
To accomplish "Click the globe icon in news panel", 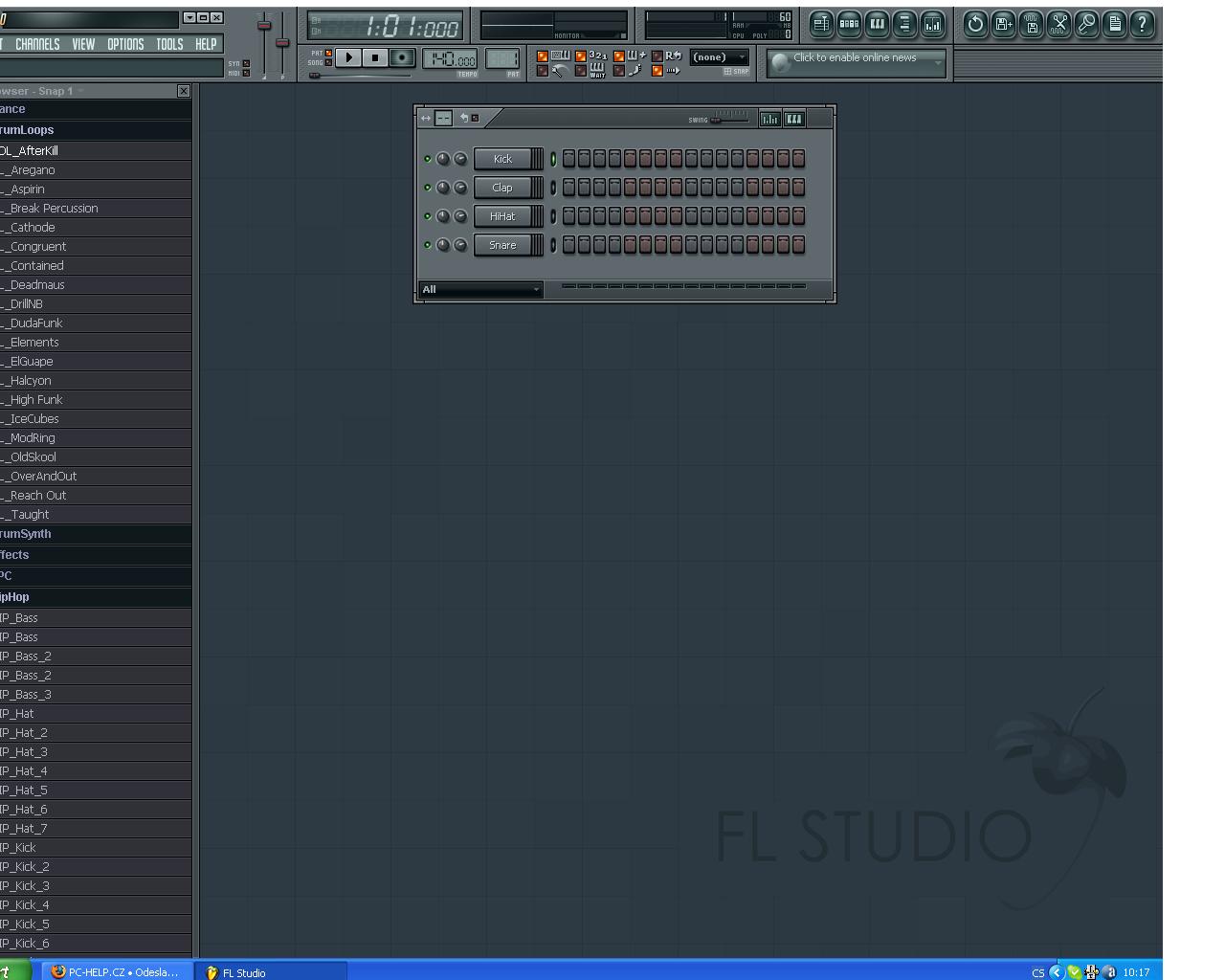I will pyautogui.click(x=781, y=63).
